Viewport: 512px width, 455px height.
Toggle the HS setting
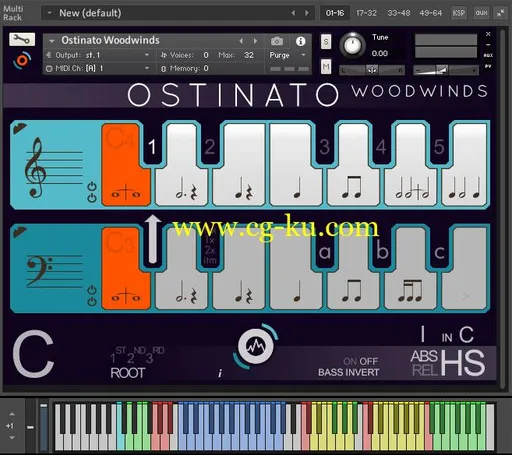pos(463,363)
